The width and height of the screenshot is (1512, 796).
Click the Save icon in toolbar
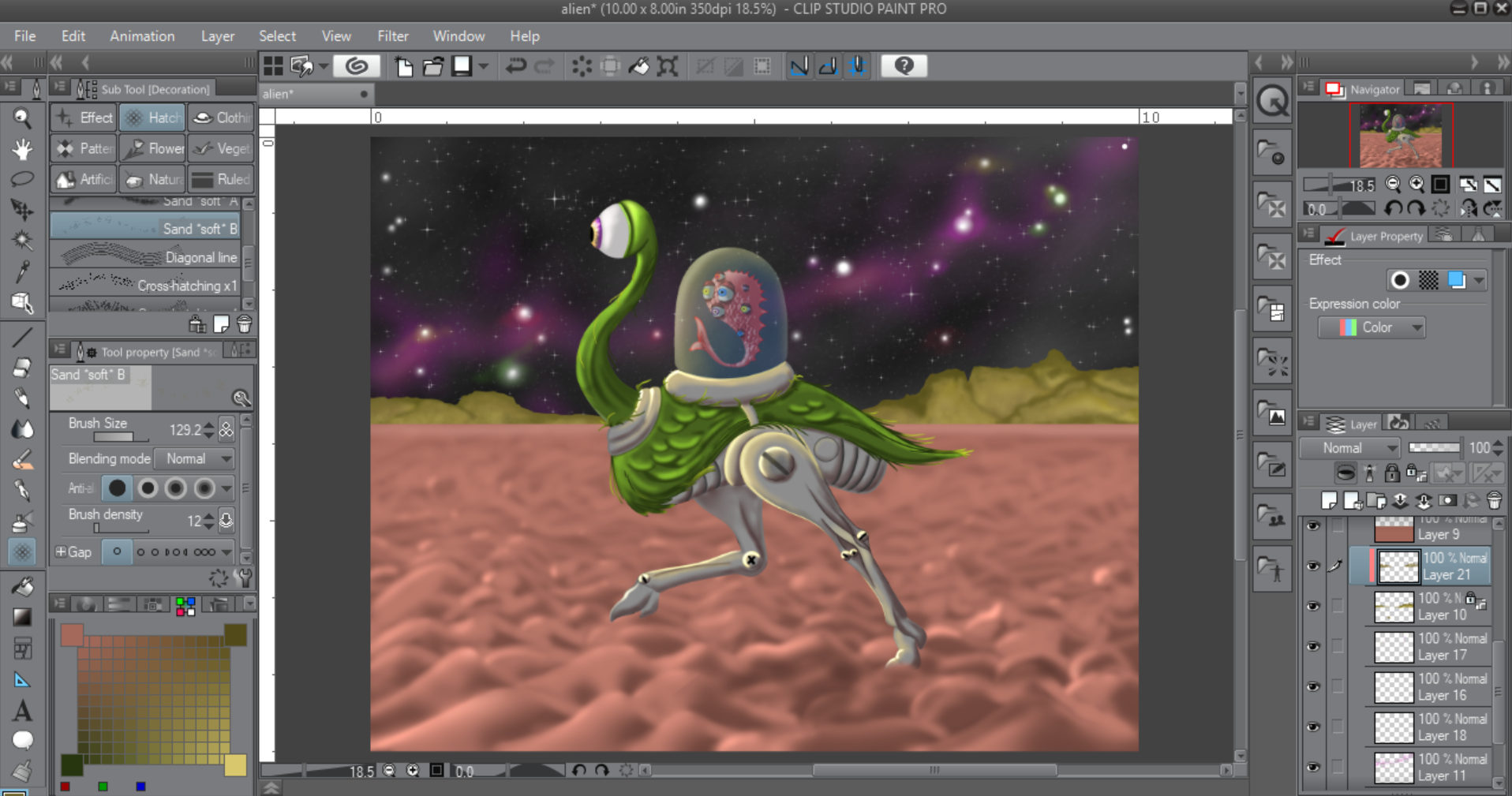pyautogui.click(x=462, y=66)
